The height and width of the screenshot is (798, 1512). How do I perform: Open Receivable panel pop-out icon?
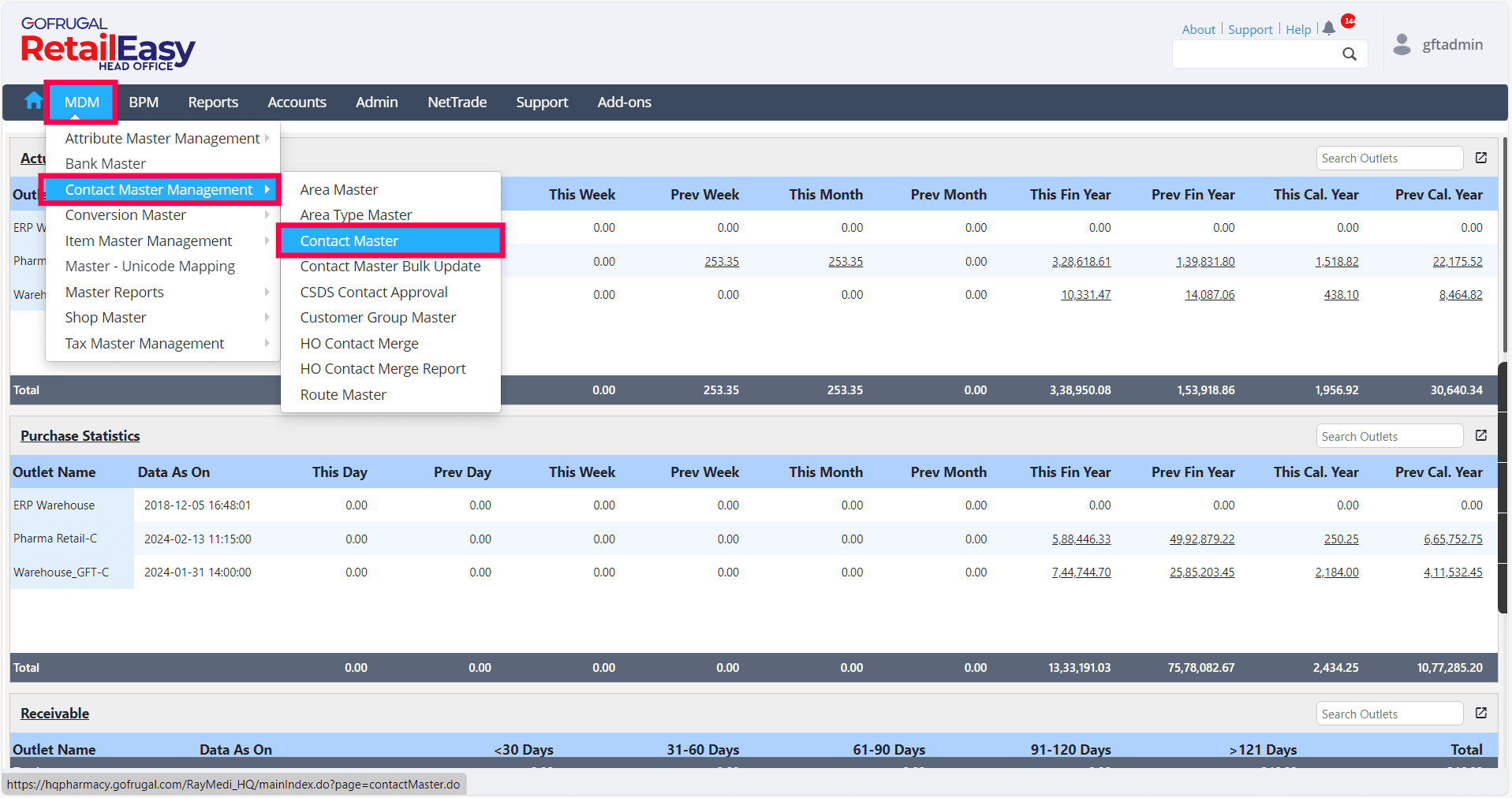pyautogui.click(x=1481, y=713)
